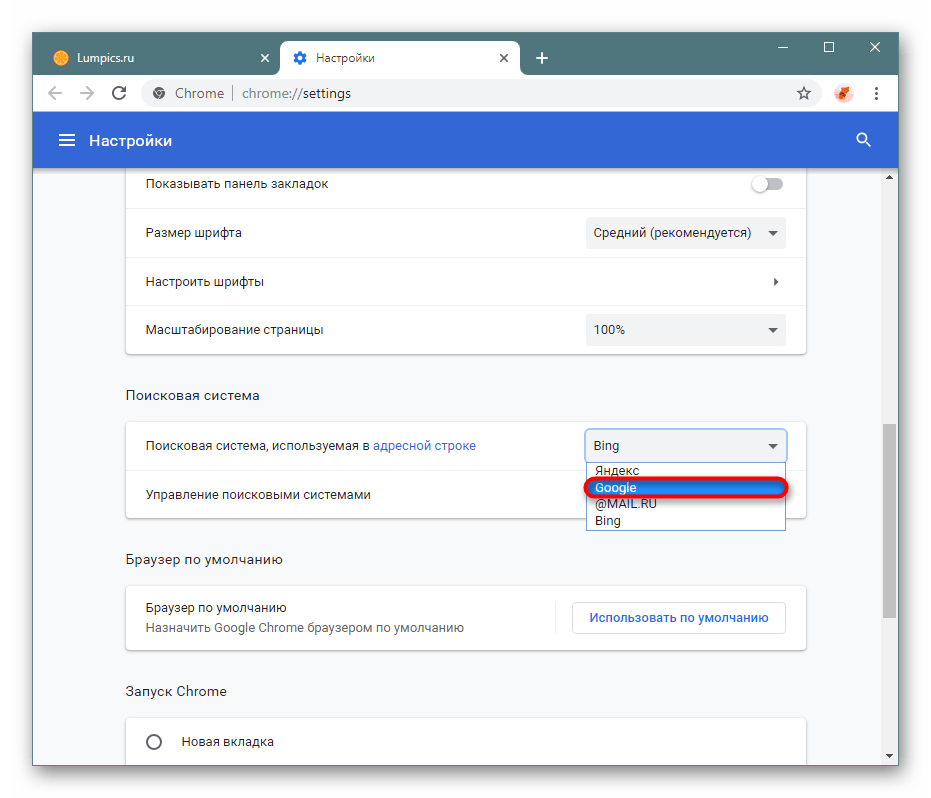The image size is (931, 798).
Task: Go back with the browser back arrow
Action: tap(55, 93)
